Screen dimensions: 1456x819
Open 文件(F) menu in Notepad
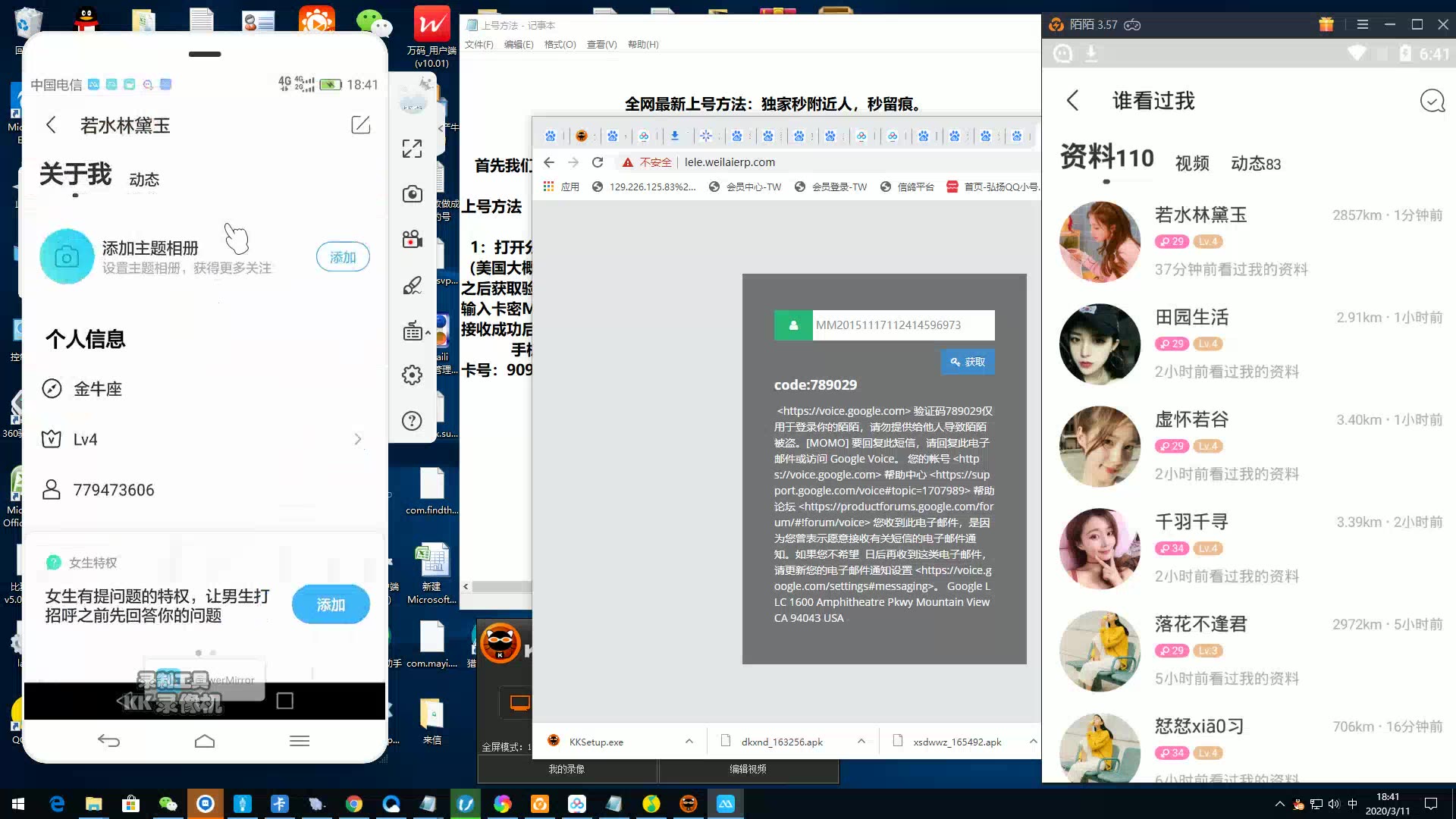479,45
